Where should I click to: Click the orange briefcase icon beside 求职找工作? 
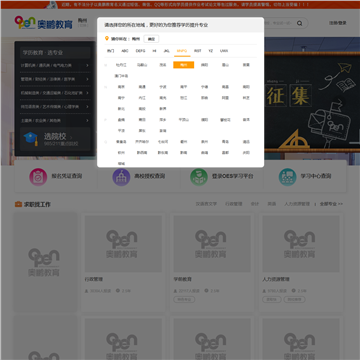tap(18, 204)
